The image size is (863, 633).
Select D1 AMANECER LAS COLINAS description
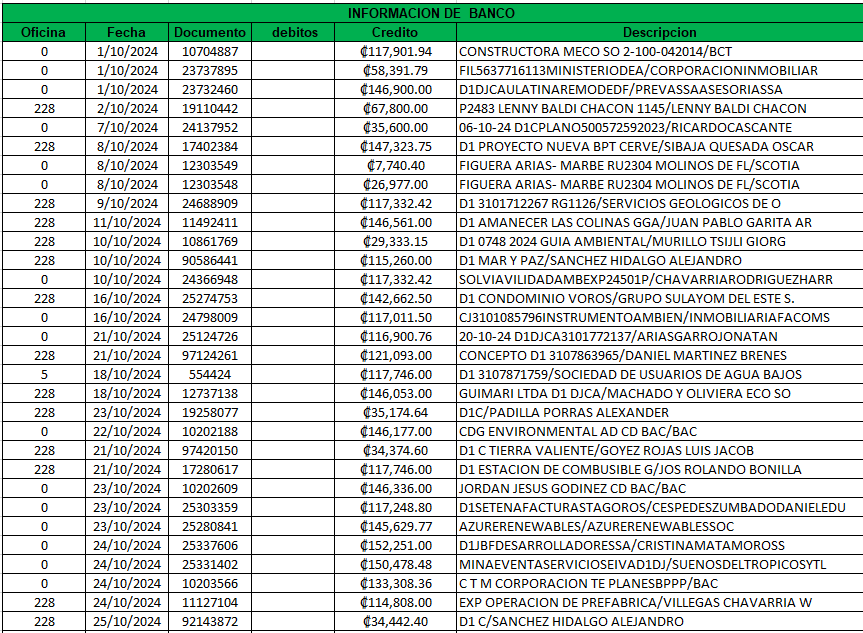point(660,222)
